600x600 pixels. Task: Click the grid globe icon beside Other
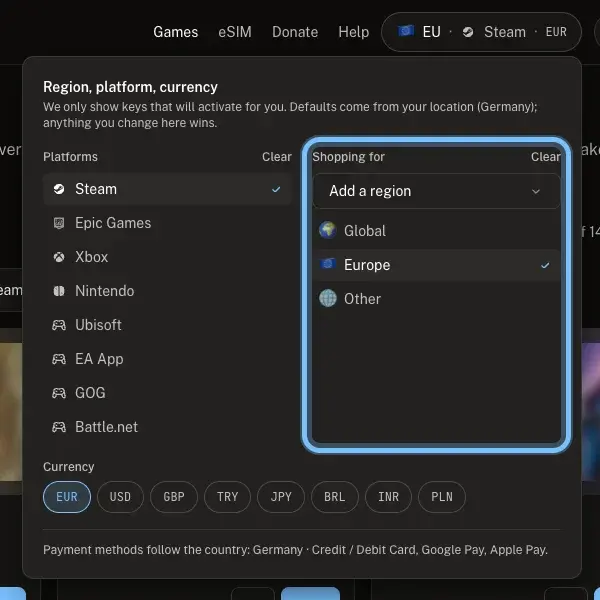328,298
